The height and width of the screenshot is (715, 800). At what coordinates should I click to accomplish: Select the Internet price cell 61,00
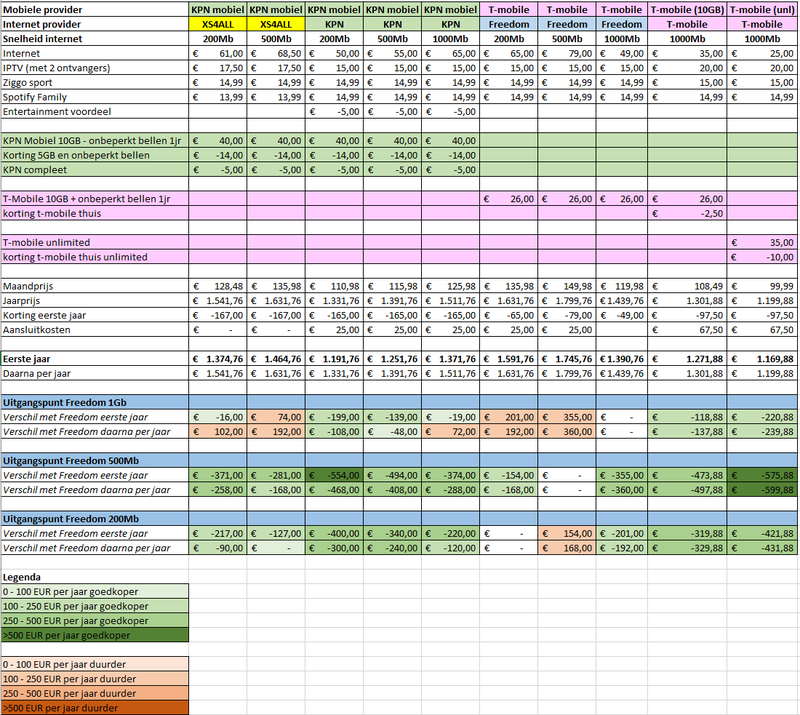pos(218,54)
